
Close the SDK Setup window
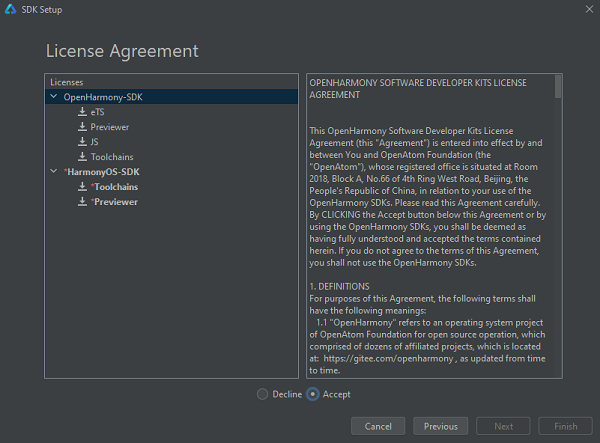[583, 8]
